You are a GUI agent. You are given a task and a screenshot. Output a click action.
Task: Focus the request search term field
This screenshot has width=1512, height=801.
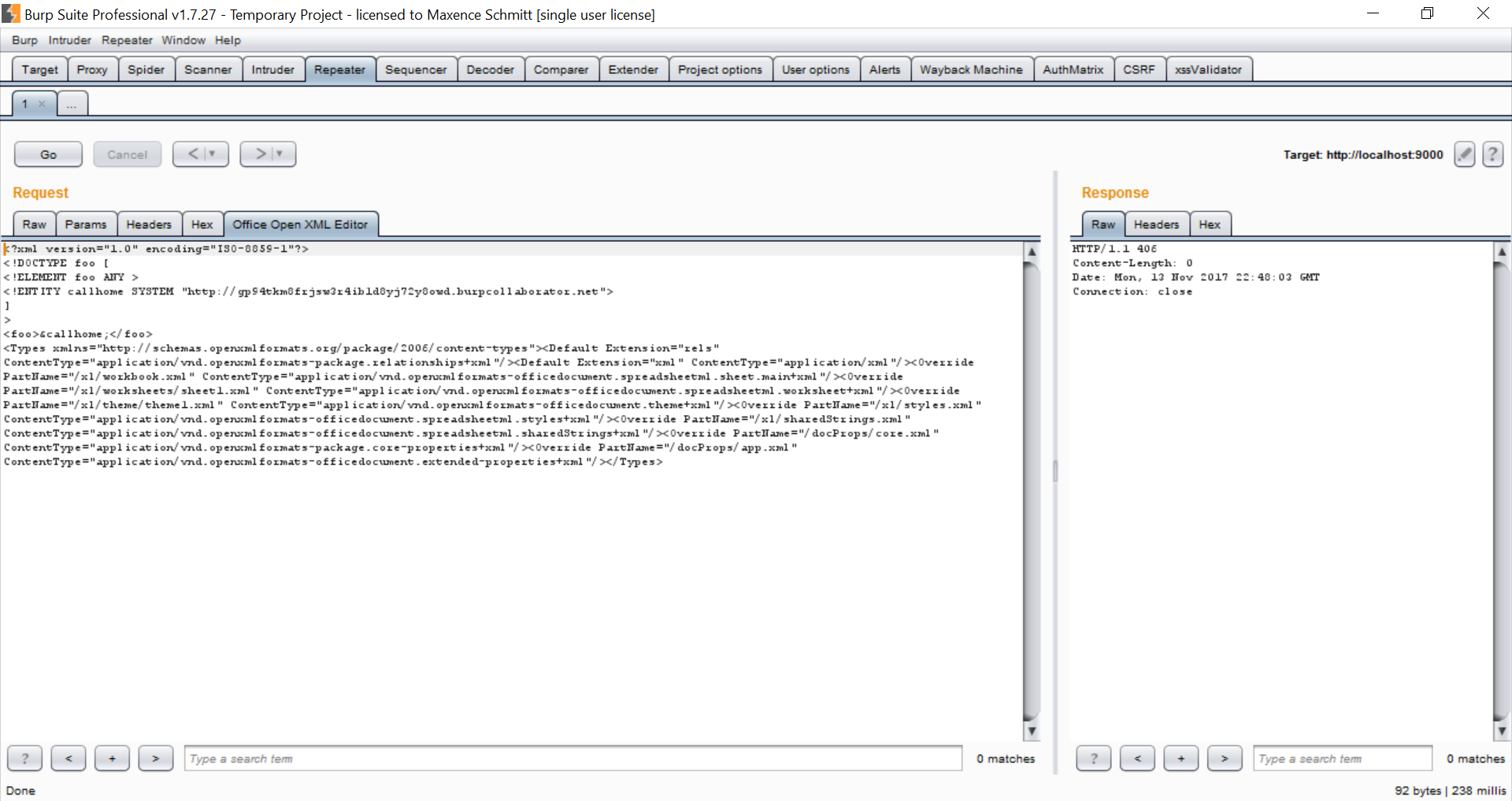573,758
